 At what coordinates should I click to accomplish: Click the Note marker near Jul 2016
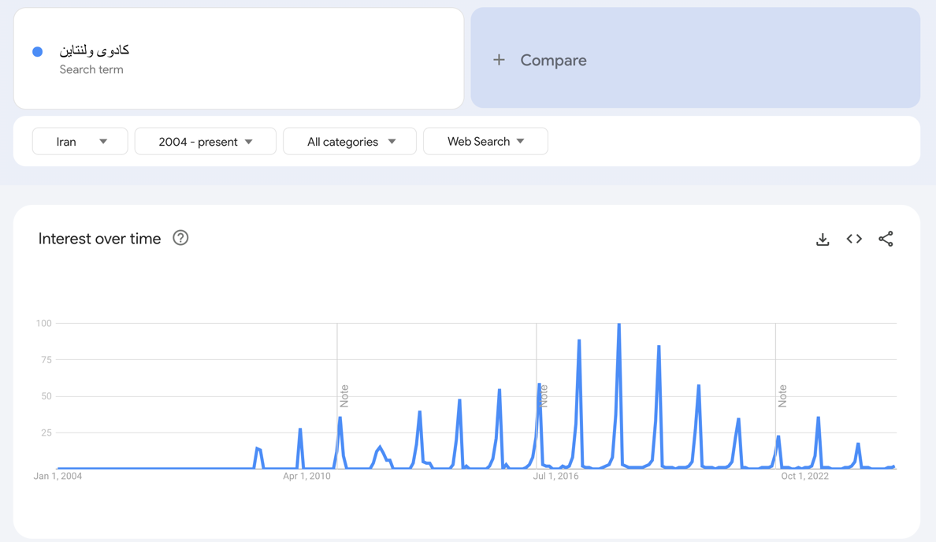click(544, 396)
